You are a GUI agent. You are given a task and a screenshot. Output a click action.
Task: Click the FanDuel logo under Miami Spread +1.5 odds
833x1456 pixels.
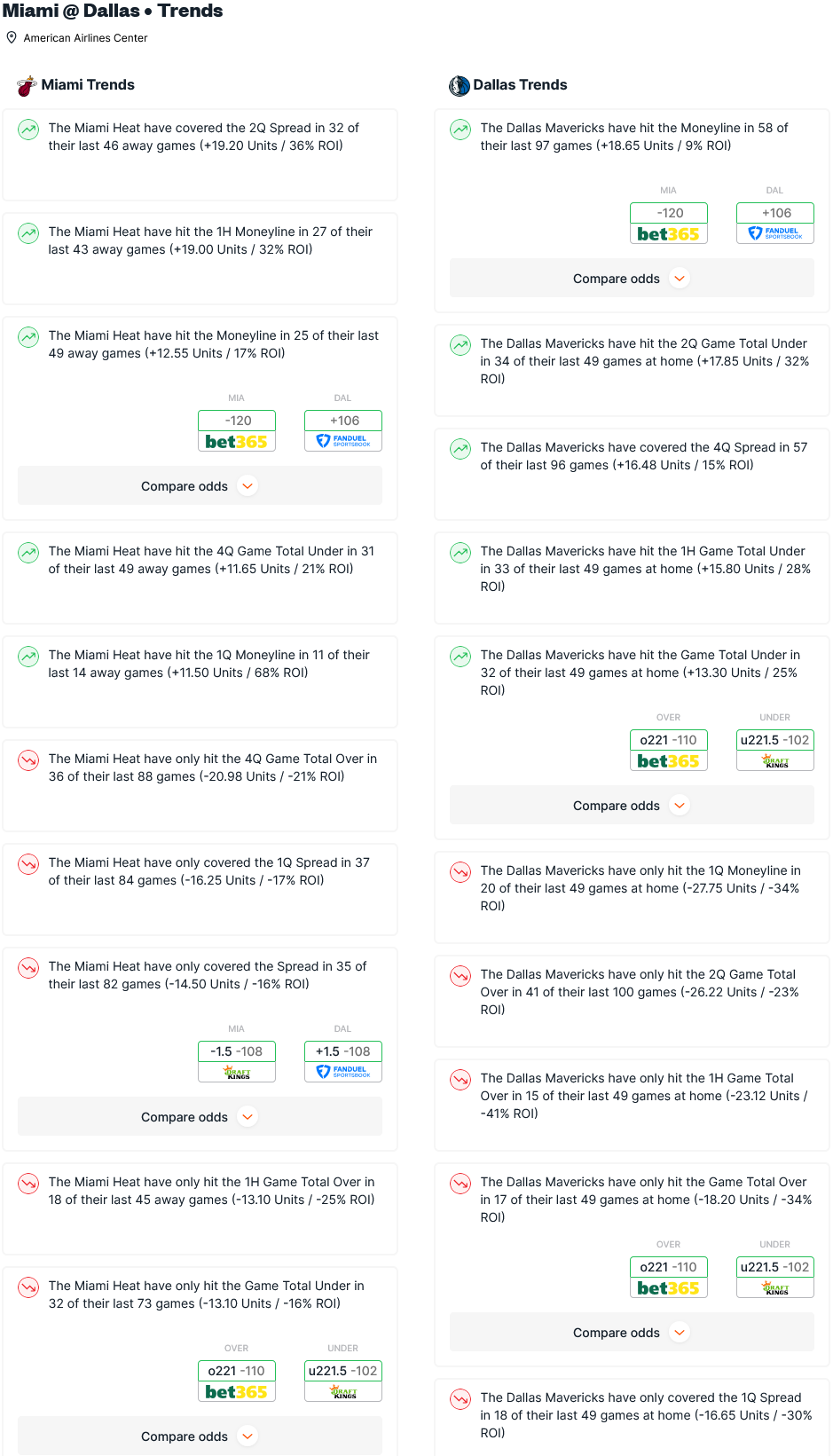pyautogui.click(x=343, y=1072)
